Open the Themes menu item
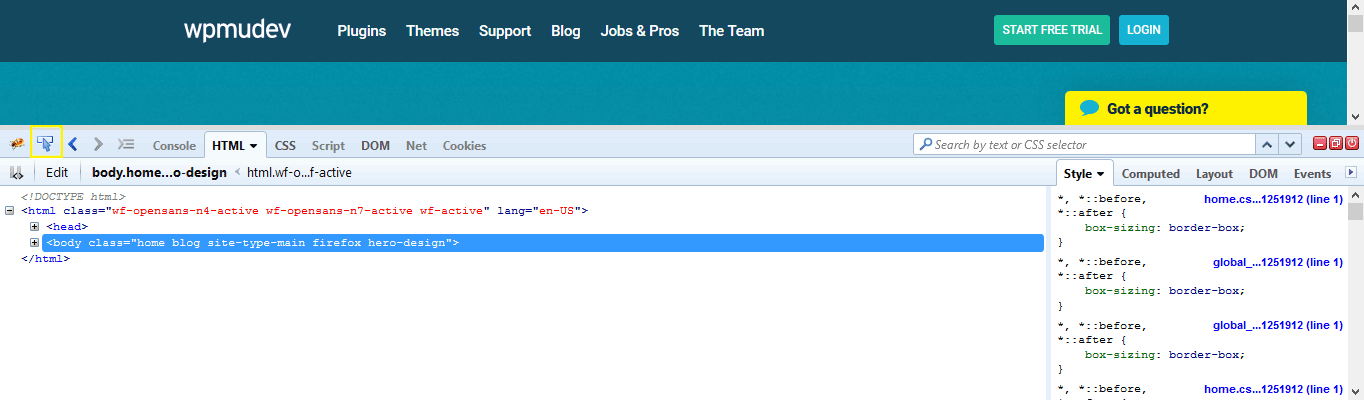 tap(432, 31)
